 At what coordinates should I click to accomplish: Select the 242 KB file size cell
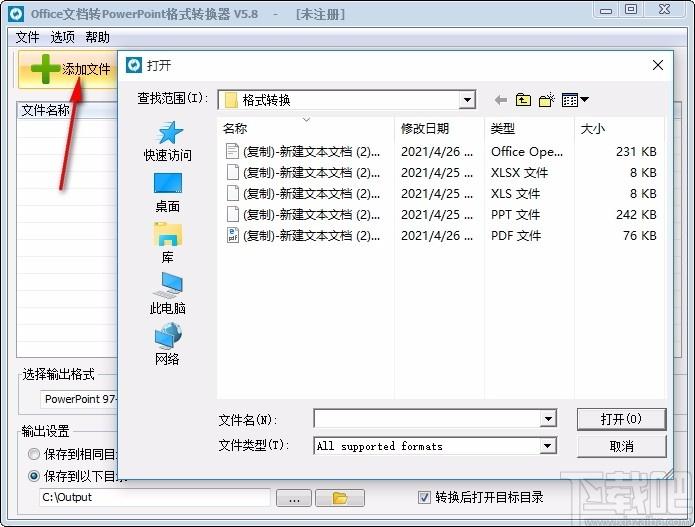pyautogui.click(x=636, y=215)
